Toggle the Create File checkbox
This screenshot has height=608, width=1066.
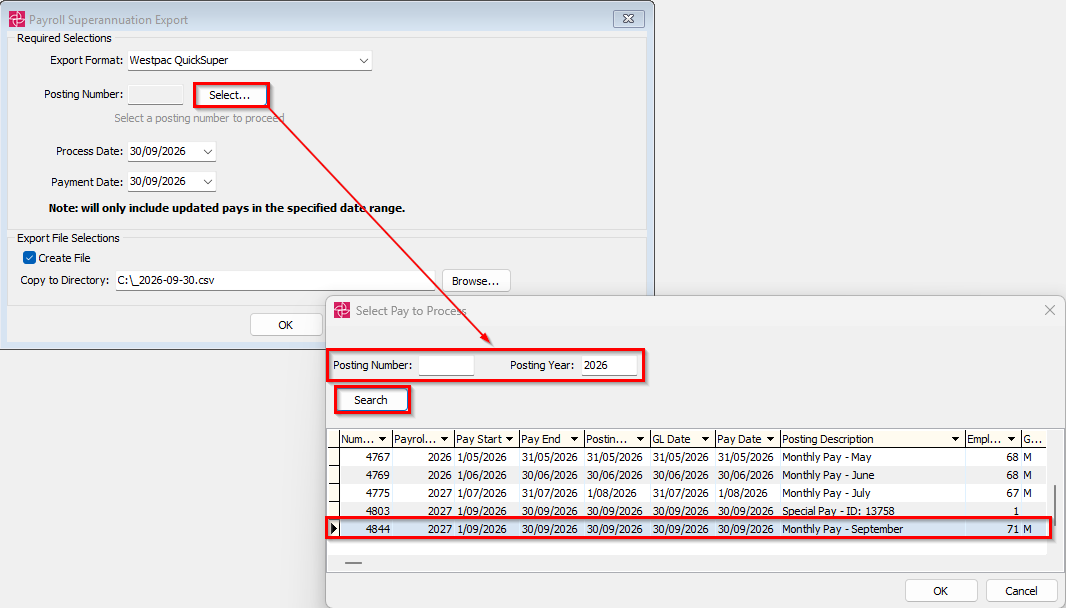[x=29, y=258]
